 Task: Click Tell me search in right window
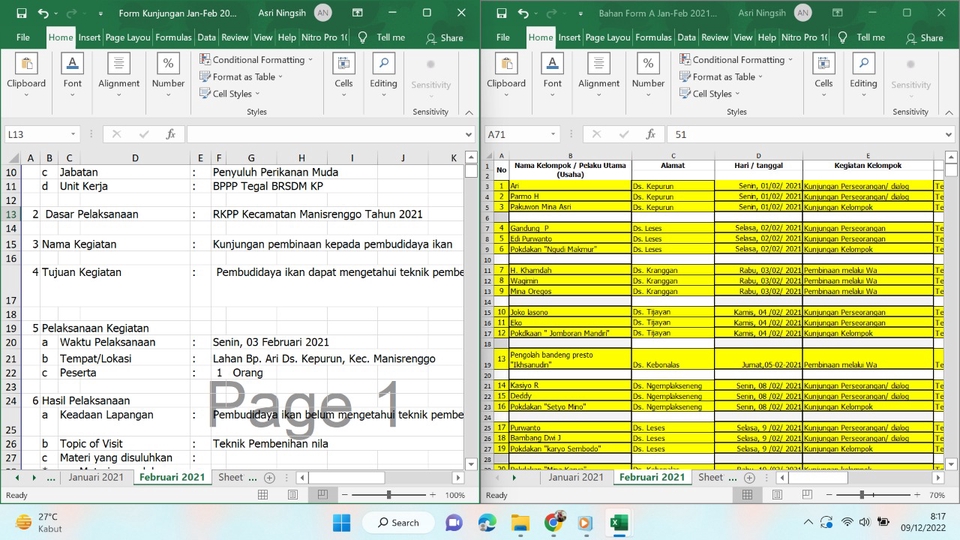point(862,37)
